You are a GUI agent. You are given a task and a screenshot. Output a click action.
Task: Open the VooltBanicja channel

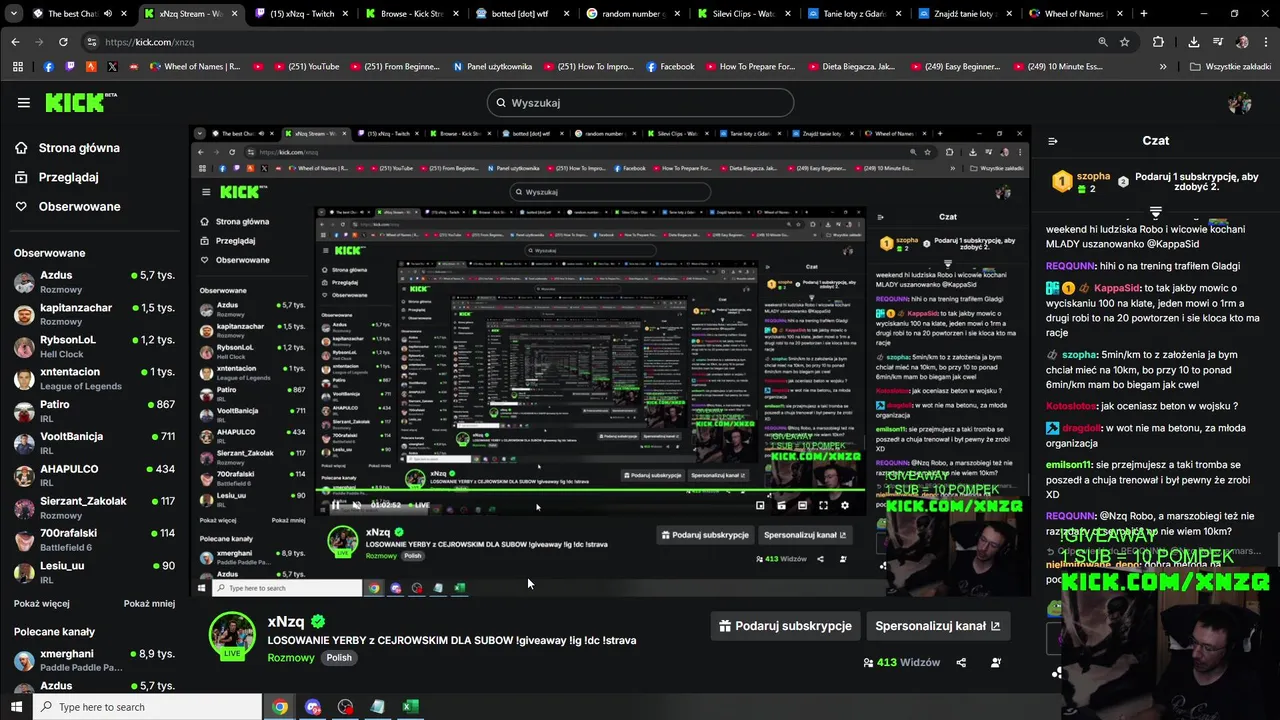click(94, 443)
